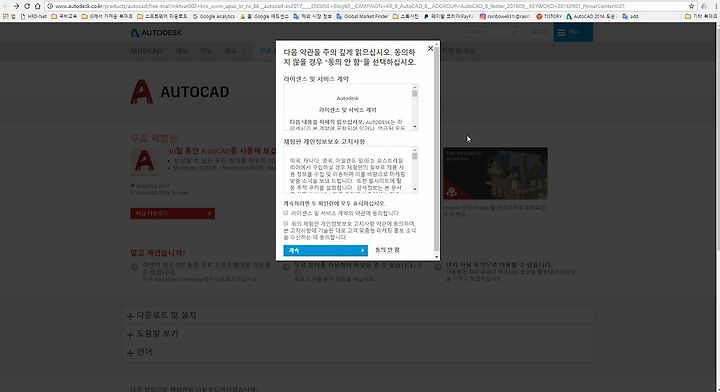Open Google Analytics bookmark
This screenshot has width=720, height=392.
[214, 16]
